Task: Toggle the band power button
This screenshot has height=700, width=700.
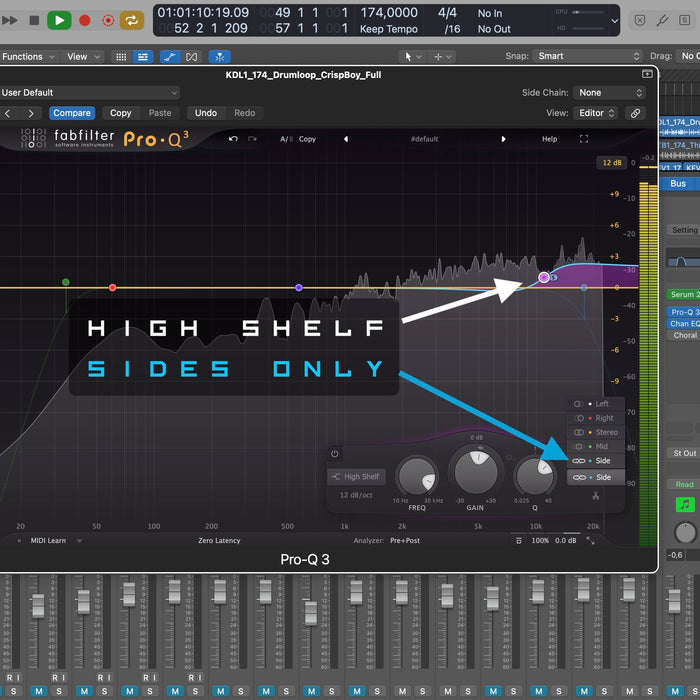Action: point(334,454)
